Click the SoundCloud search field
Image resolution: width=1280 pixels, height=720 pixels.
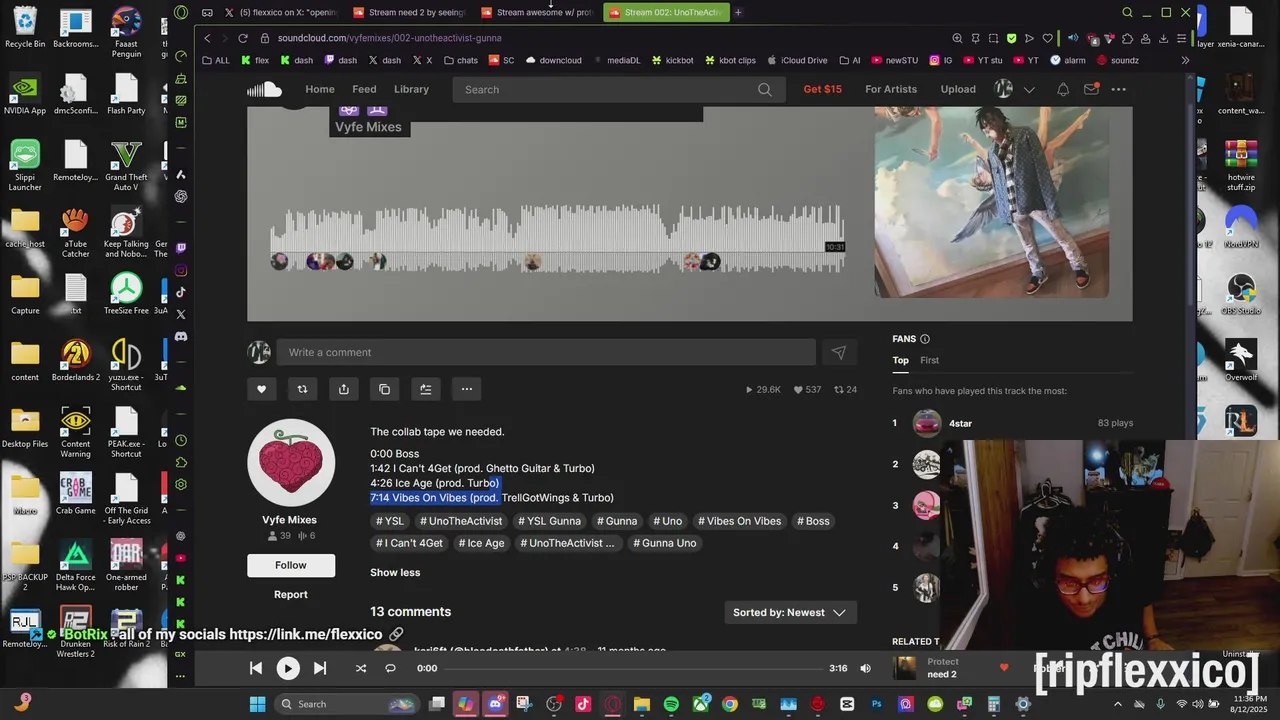coord(618,89)
